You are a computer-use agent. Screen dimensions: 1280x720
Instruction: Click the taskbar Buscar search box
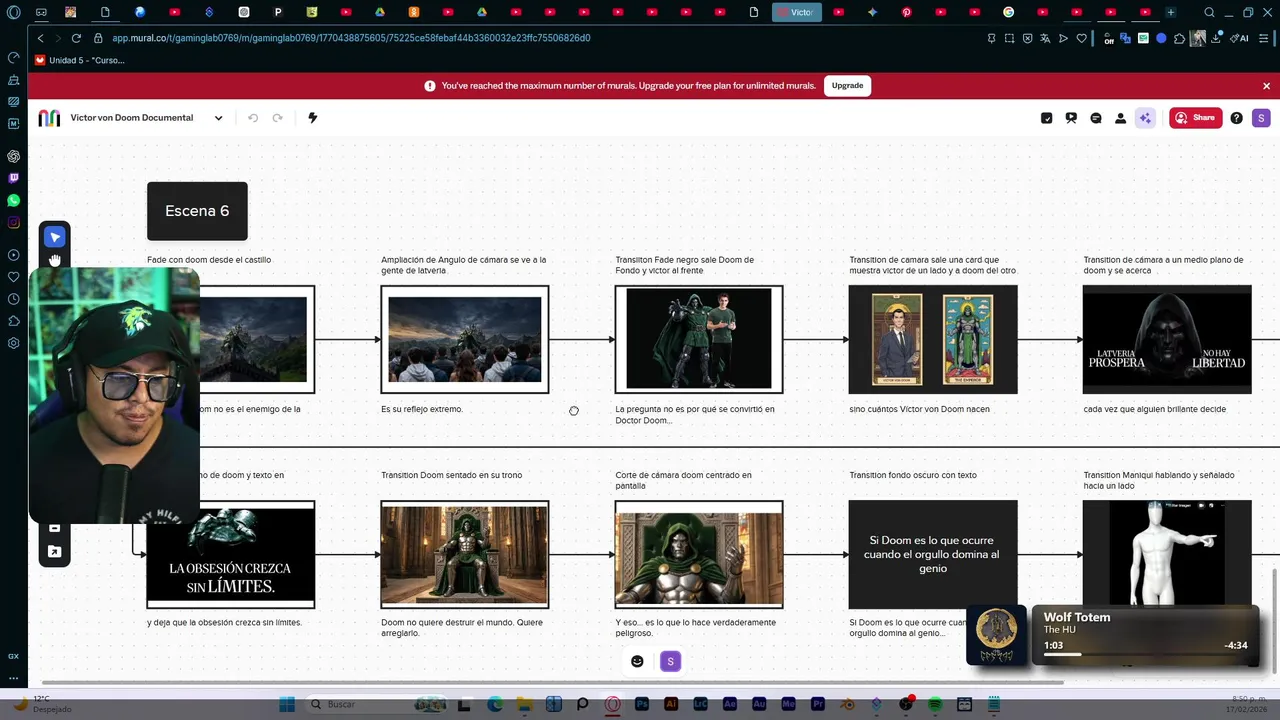[376, 704]
